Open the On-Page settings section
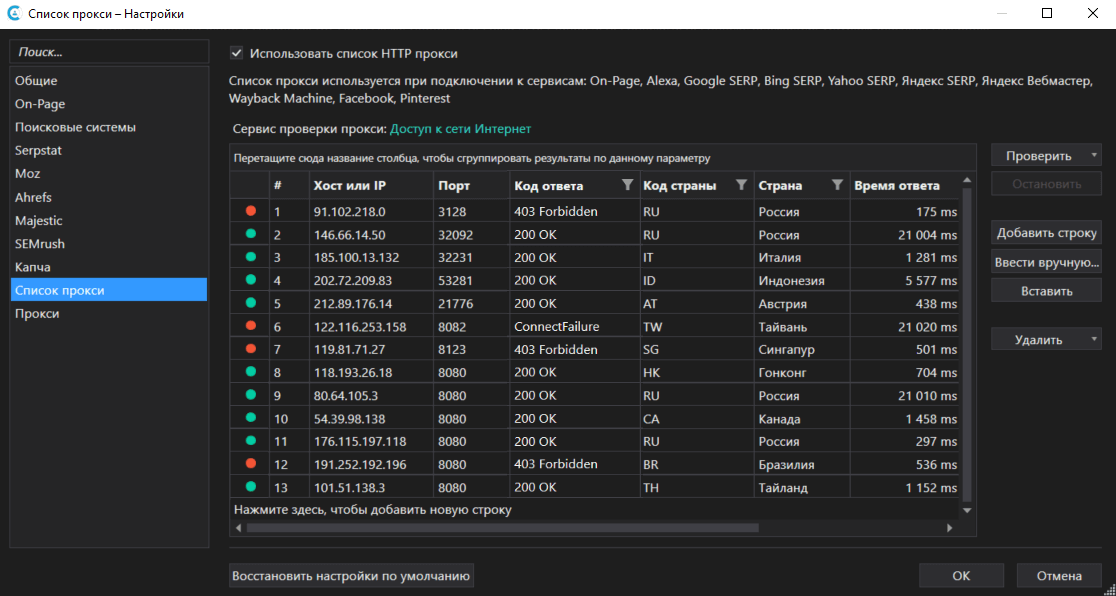1116x596 pixels. coord(108,104)
